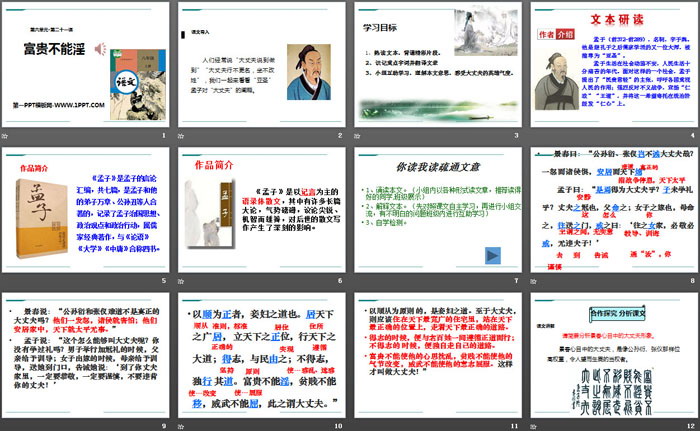Screen dimensions: 700x431
Task: Click slide number 7 label
Action: click(x=517, y=280)
